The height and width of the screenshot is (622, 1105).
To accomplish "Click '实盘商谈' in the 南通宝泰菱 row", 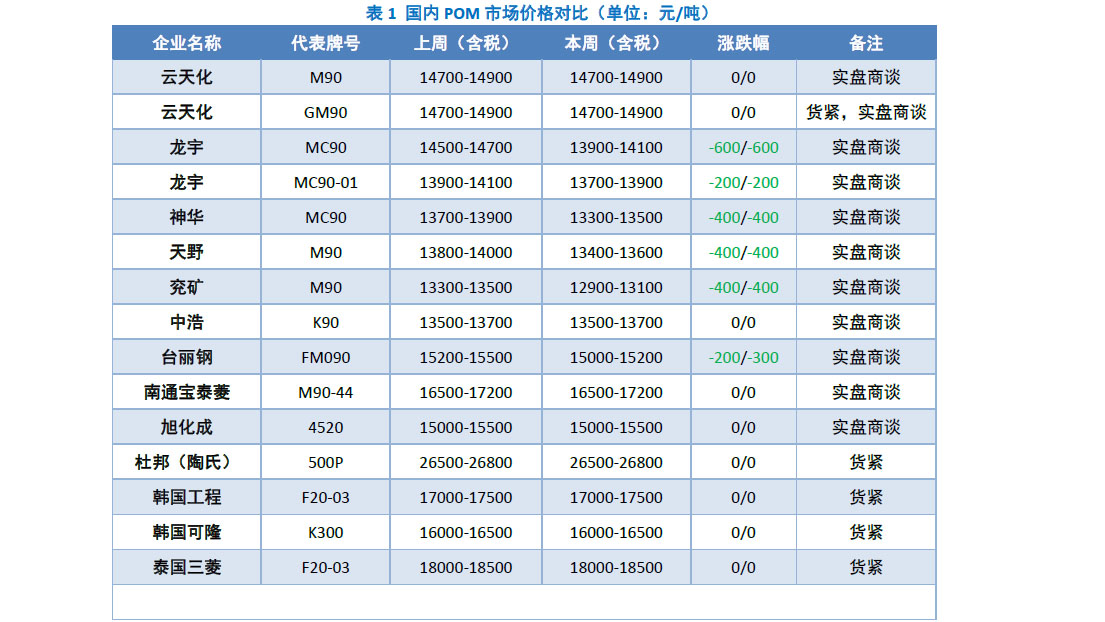I will click(866, 392).
